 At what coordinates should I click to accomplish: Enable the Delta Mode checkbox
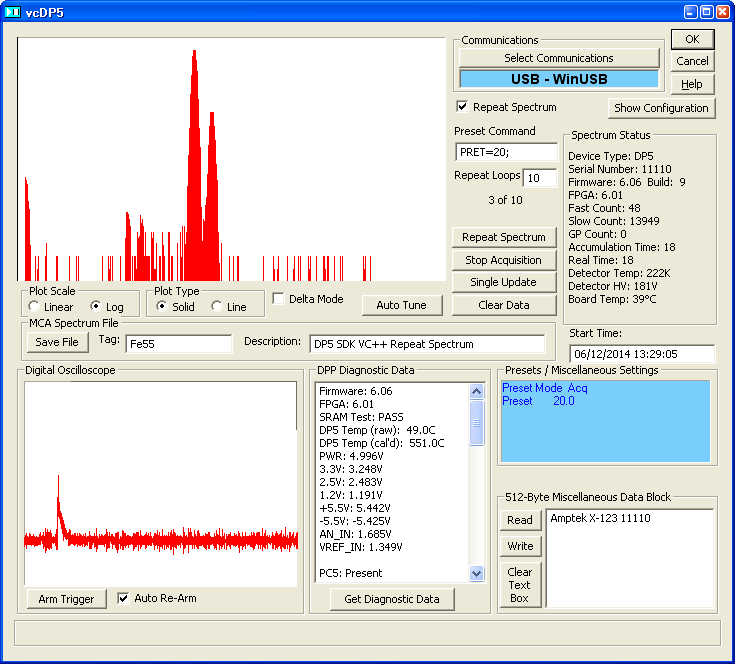(x=278, y=298)
